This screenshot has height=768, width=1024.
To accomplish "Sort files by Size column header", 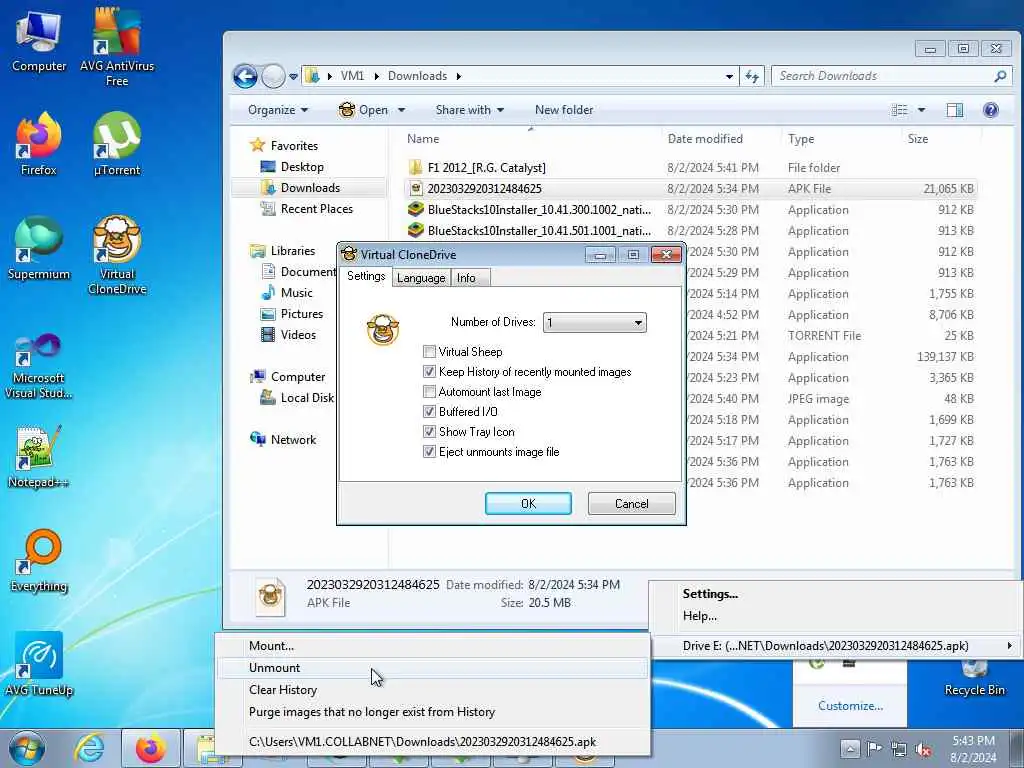I will pyautogui.click(x=940, y=138).
